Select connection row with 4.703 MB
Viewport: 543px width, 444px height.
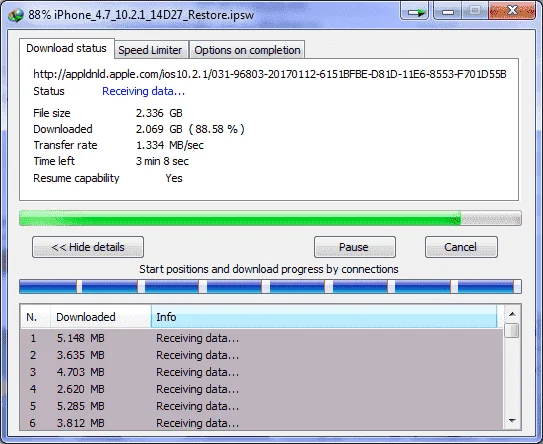261,372
